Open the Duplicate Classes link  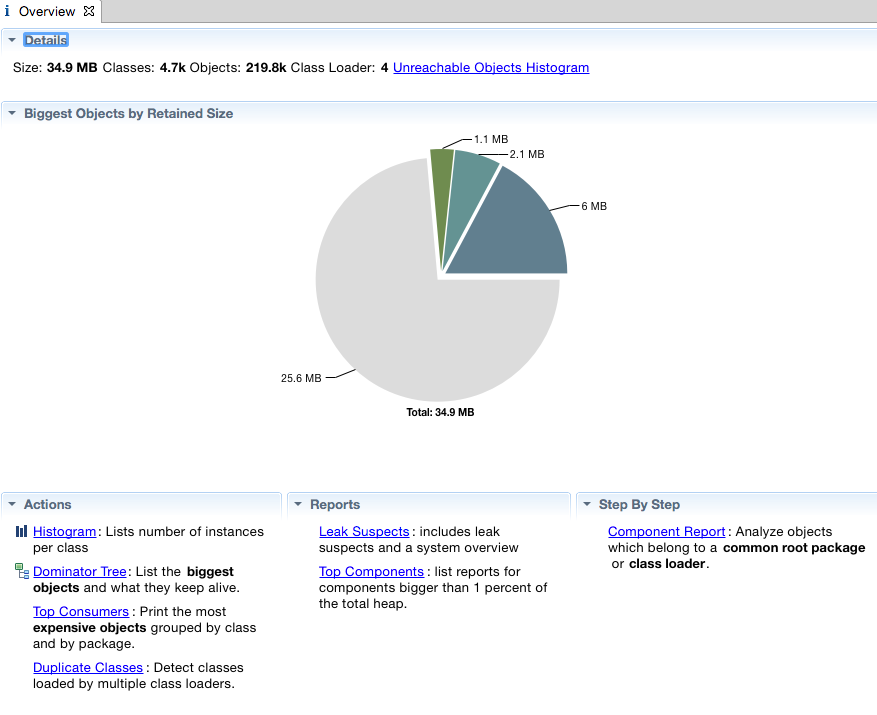88,667
